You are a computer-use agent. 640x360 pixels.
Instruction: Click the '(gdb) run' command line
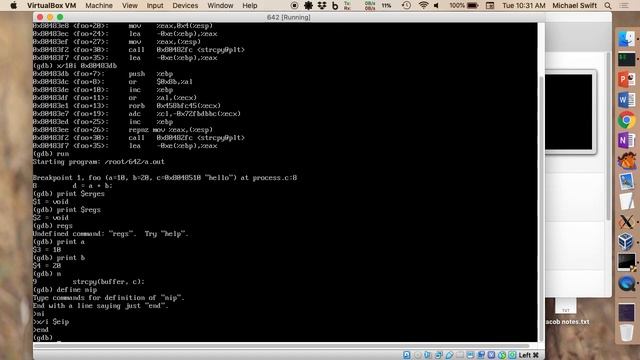tap(51, 154)
